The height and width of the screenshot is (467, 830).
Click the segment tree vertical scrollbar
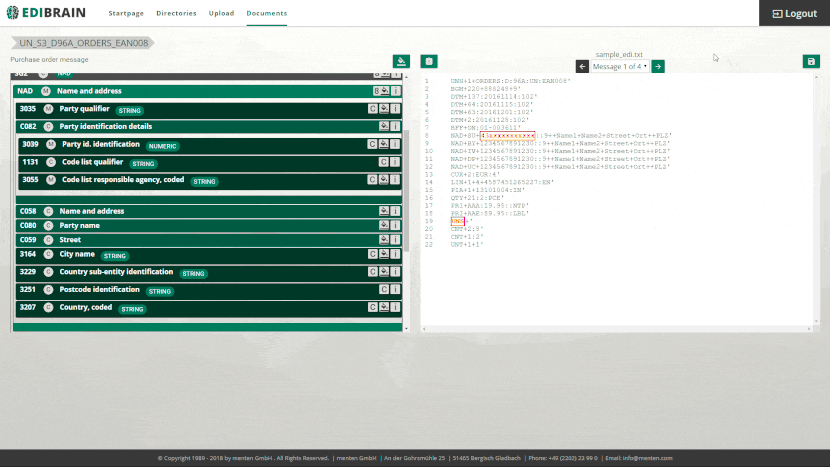pyautogui.click(x=405, y=200)
